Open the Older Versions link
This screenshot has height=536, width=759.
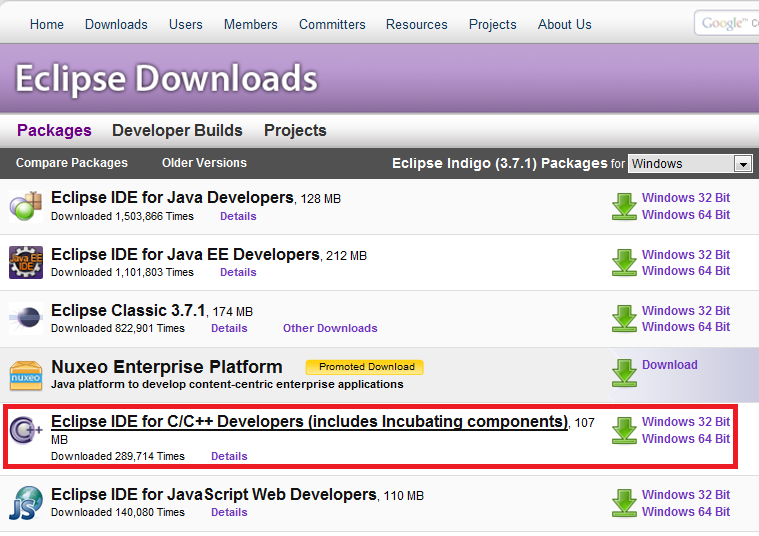click(204, 163)
